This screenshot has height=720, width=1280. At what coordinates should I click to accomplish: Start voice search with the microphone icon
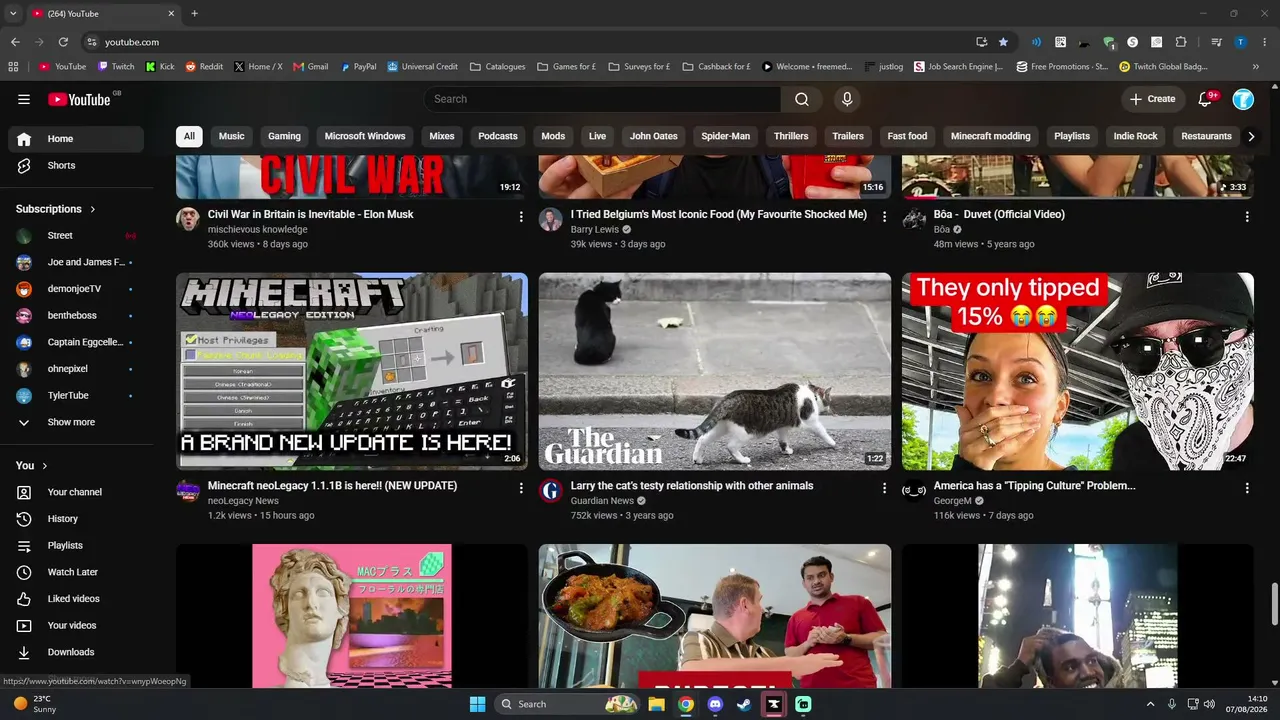(847, 99)
